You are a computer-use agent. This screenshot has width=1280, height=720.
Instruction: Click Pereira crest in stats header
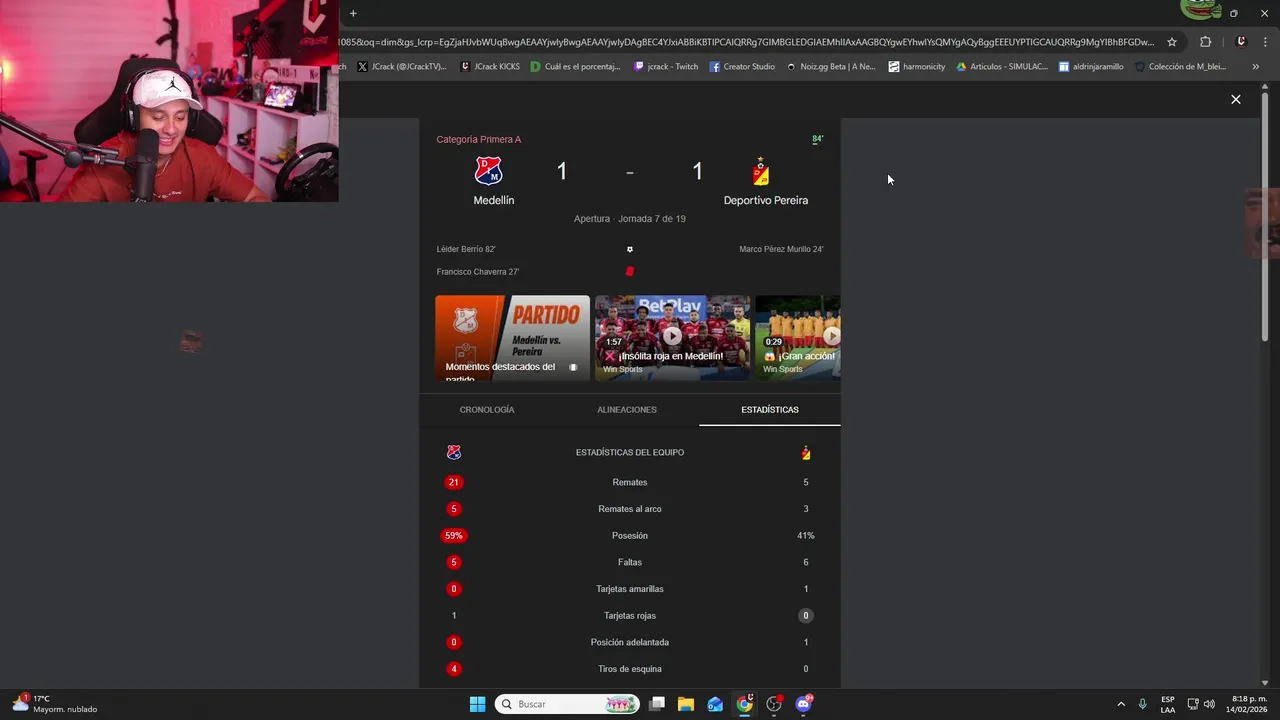(806, 453)
